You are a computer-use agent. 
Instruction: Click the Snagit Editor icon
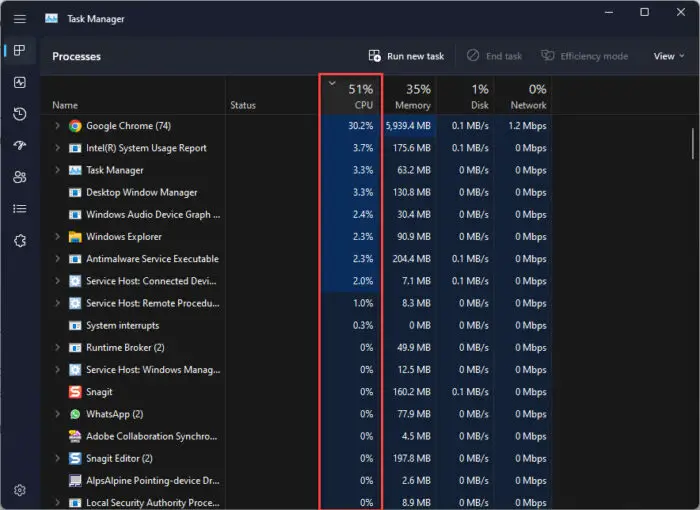click(x=75, y=458)
